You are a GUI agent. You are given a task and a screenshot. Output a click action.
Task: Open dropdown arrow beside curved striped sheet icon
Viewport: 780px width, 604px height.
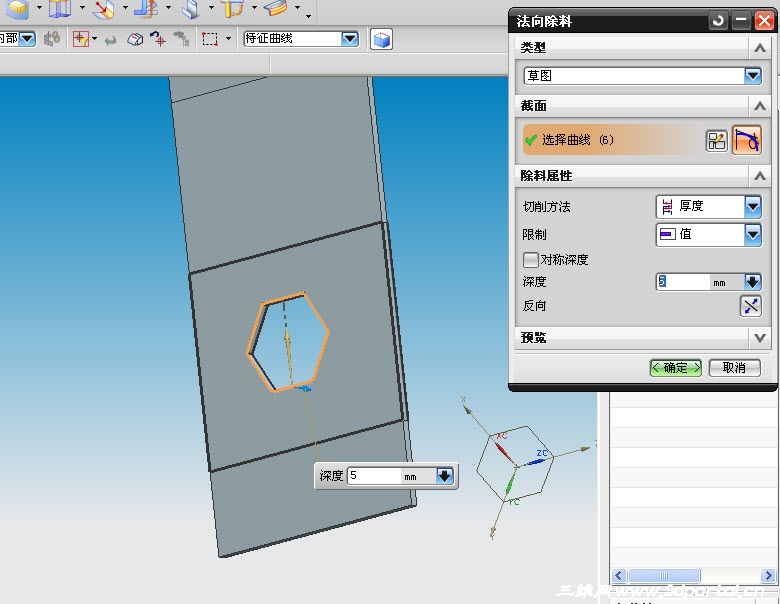point(297,7)
